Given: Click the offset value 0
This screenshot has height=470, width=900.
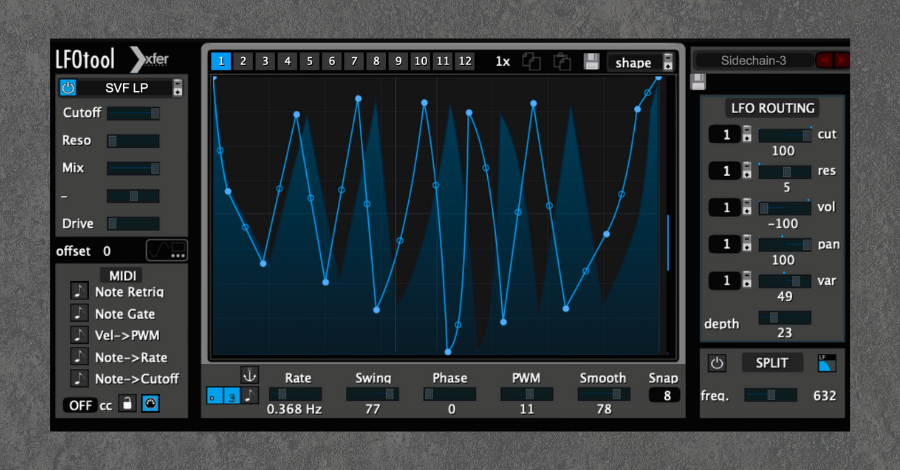Looking at the screenshot, I should (x=107, y=251).
